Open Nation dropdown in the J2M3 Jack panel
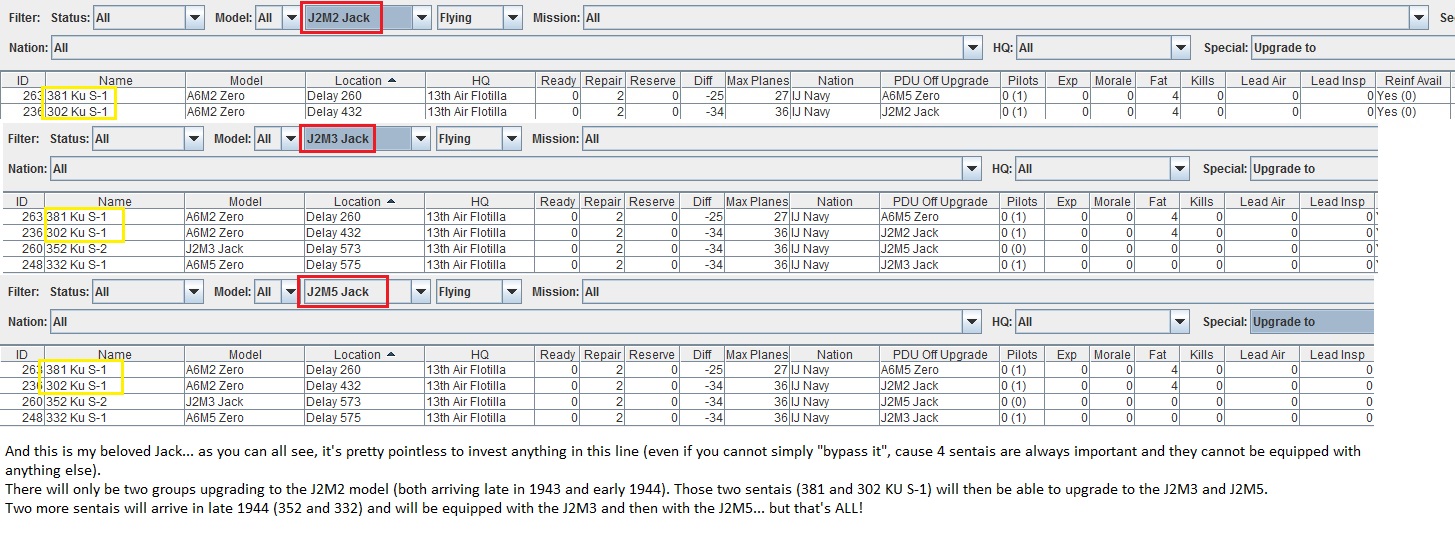 tap(517, 169)
